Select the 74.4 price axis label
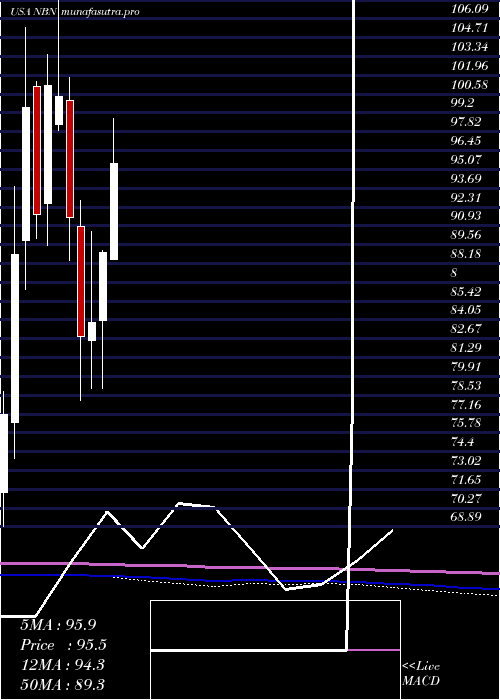This screenshot has width=500, height=700. click(462, 442)
